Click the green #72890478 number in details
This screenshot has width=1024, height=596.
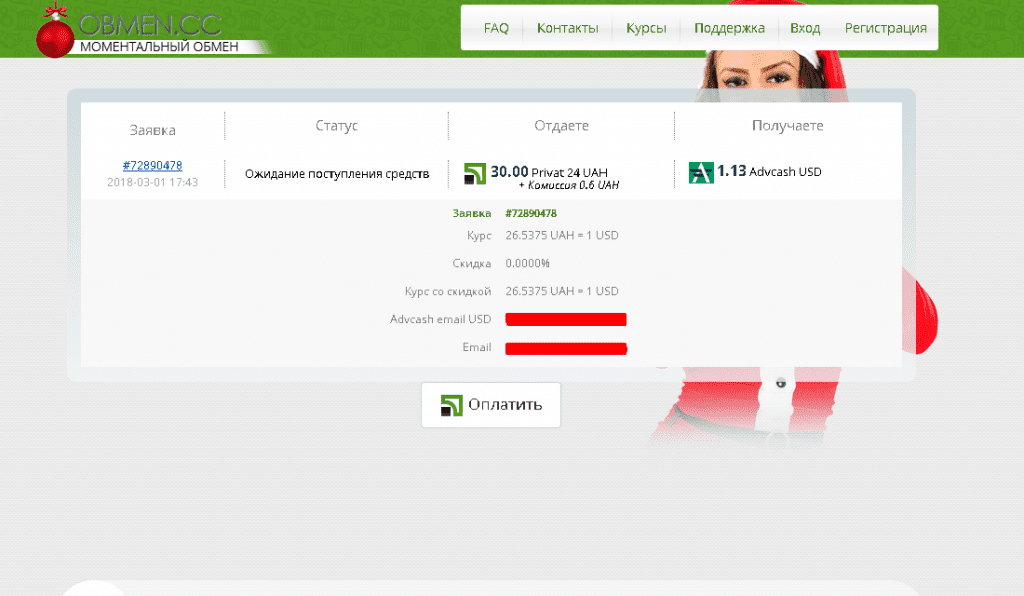(531, 213)
